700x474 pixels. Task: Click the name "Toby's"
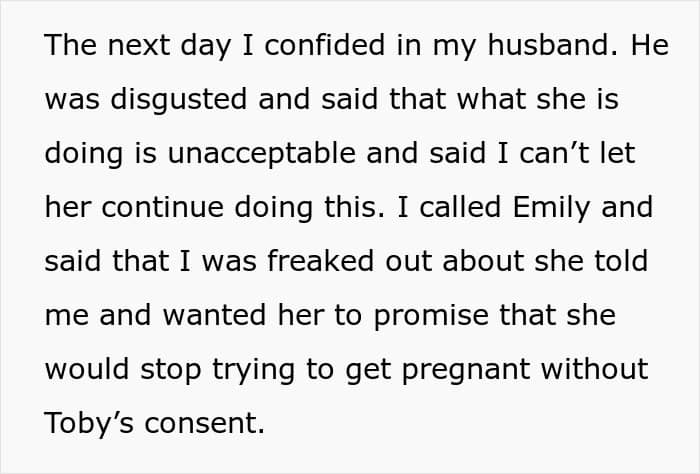click(x=89, y=423)
